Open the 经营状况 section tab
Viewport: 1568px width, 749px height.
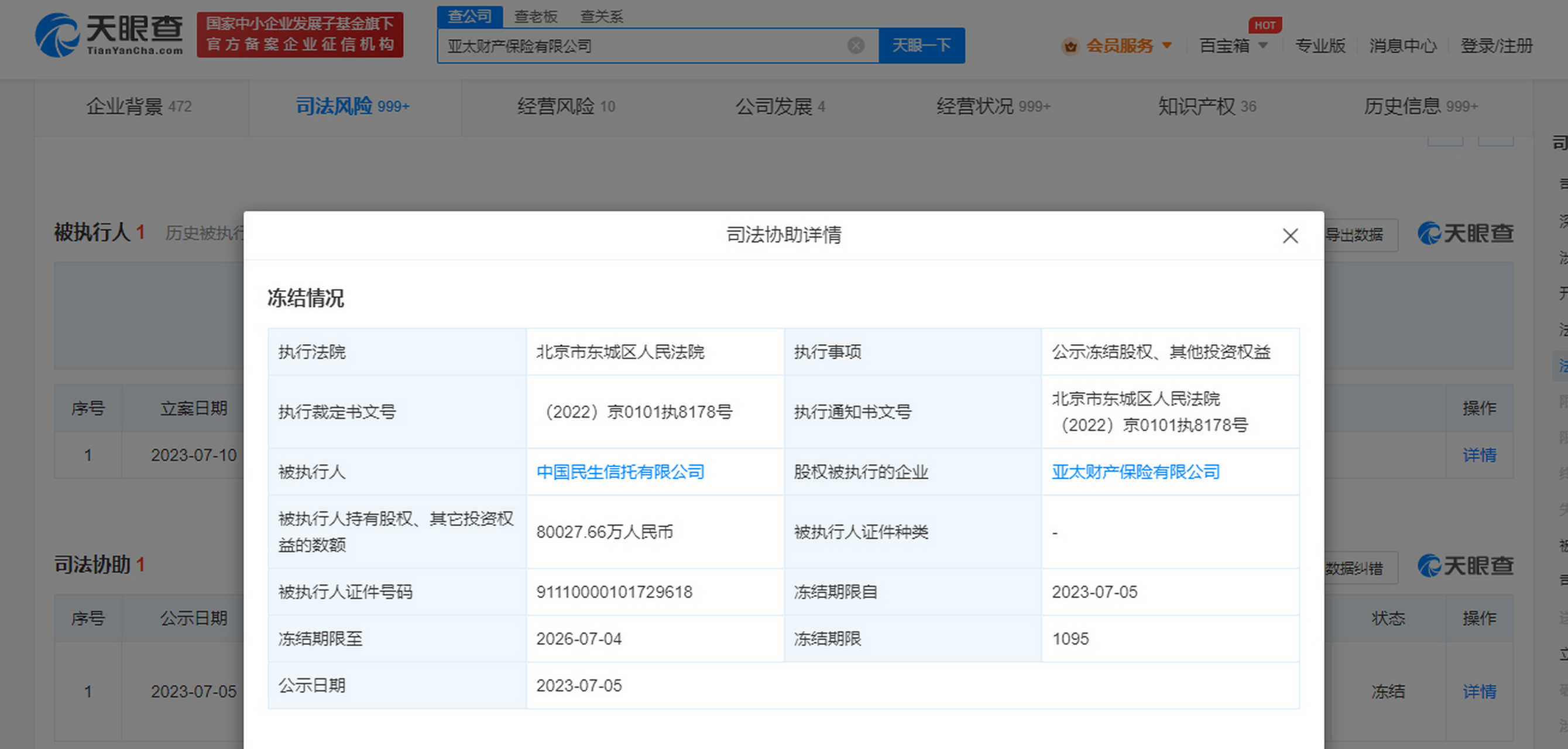[993, 106]
